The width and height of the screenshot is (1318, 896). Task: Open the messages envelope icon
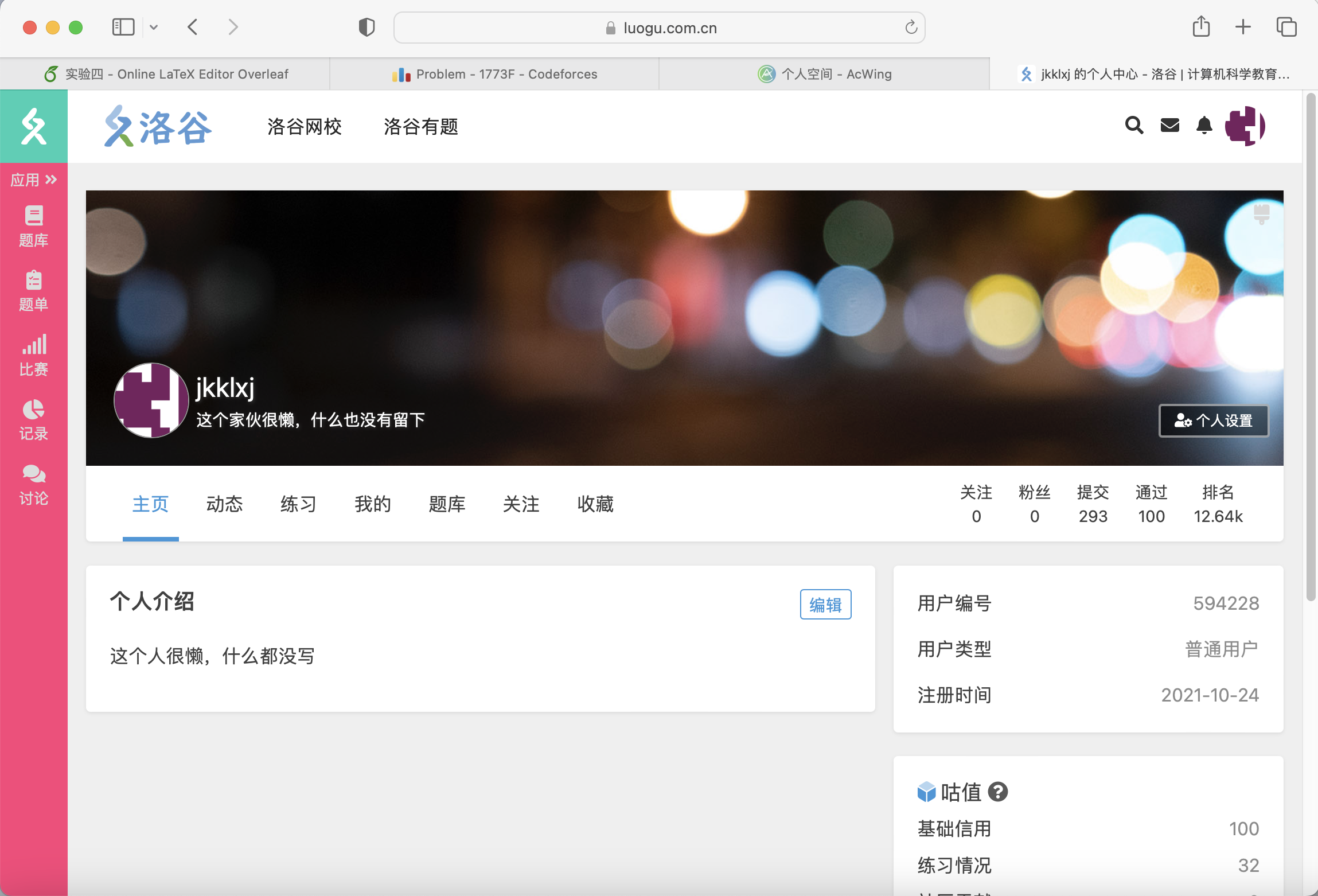[1169, 126]
